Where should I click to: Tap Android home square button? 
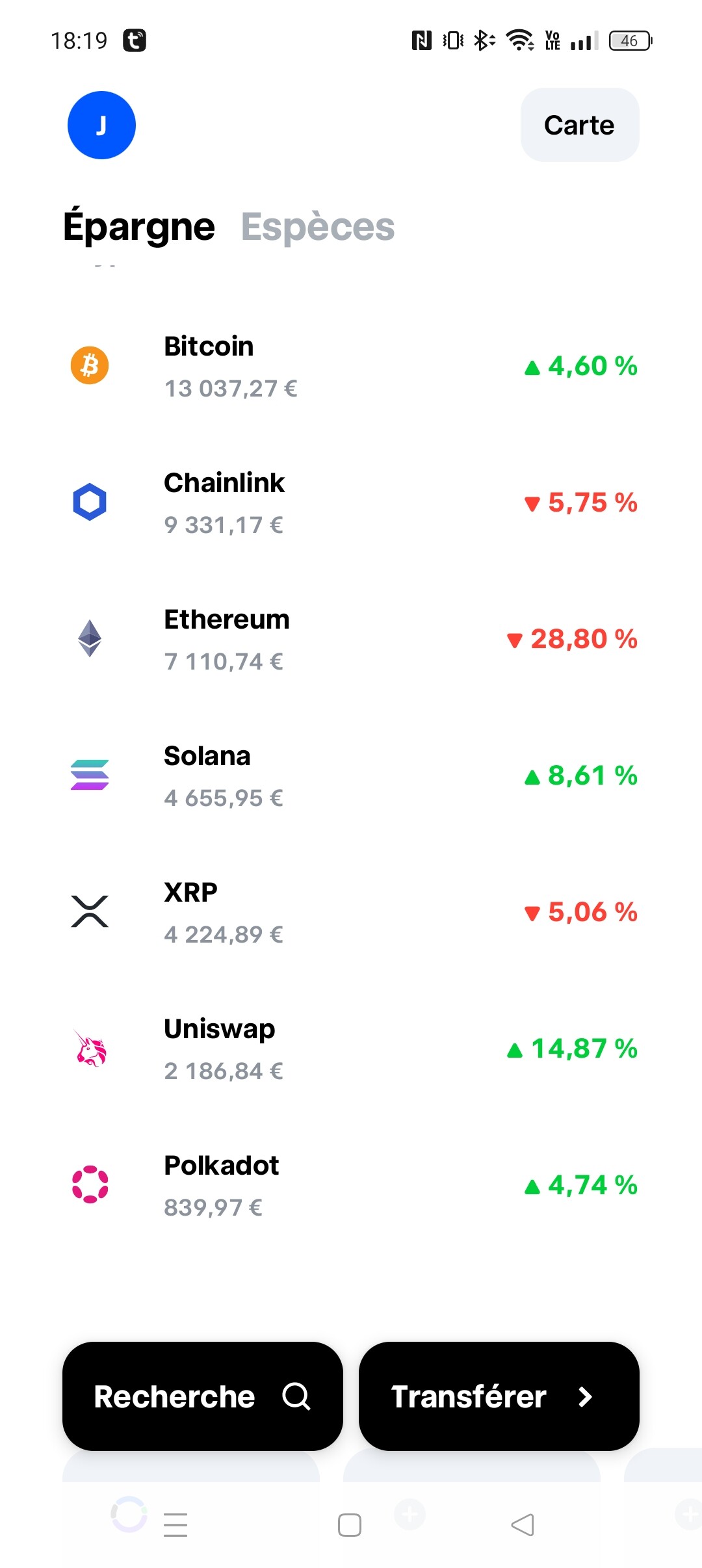350,1525
